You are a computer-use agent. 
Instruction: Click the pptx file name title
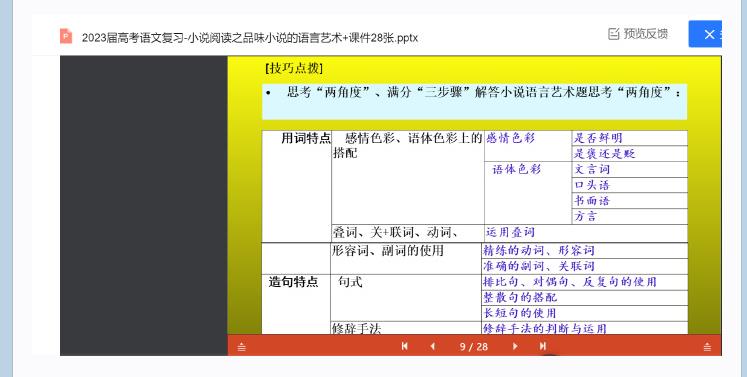pos(250,38)
